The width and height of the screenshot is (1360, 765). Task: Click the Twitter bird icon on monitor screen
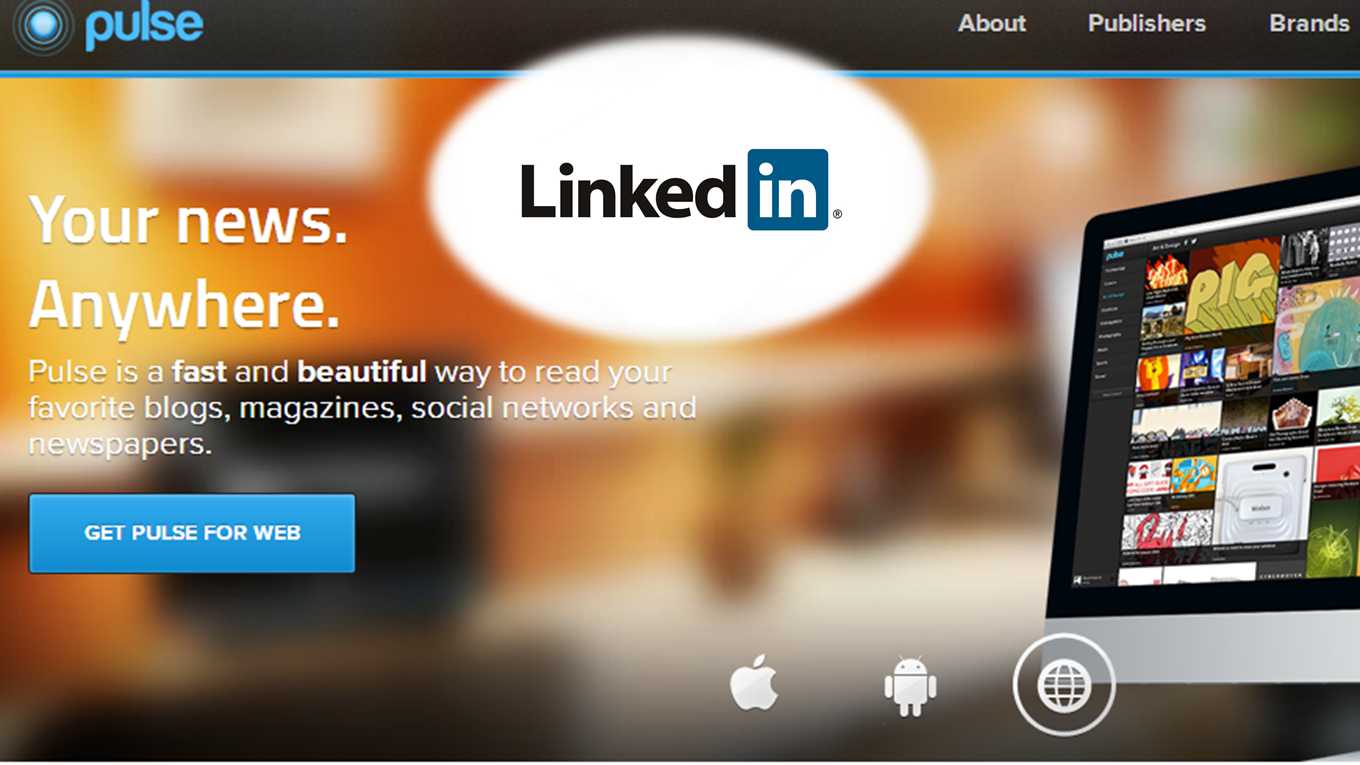1195,241
